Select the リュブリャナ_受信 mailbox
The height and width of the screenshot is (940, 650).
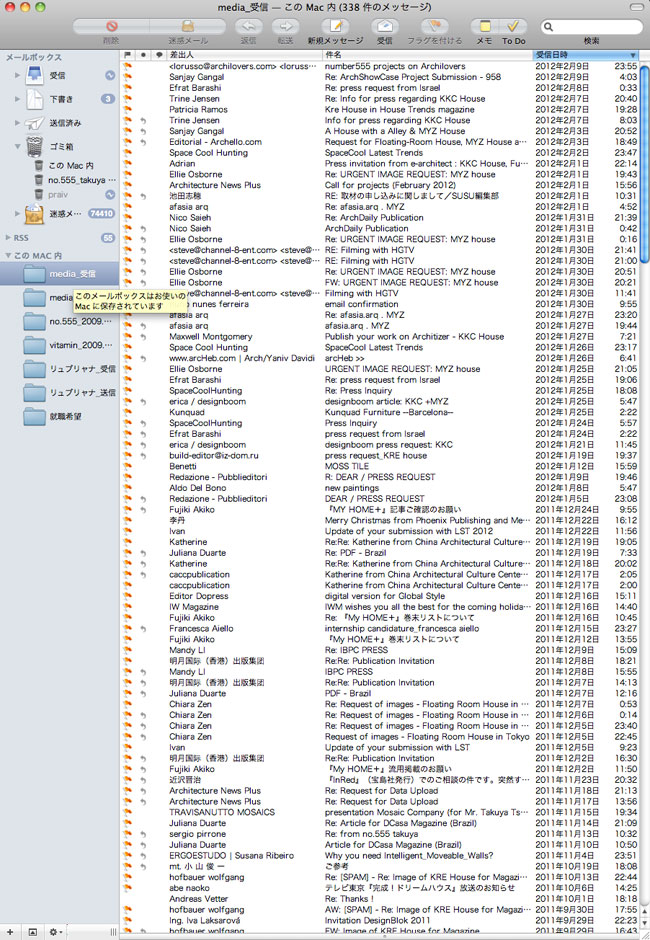pos(59,369)
